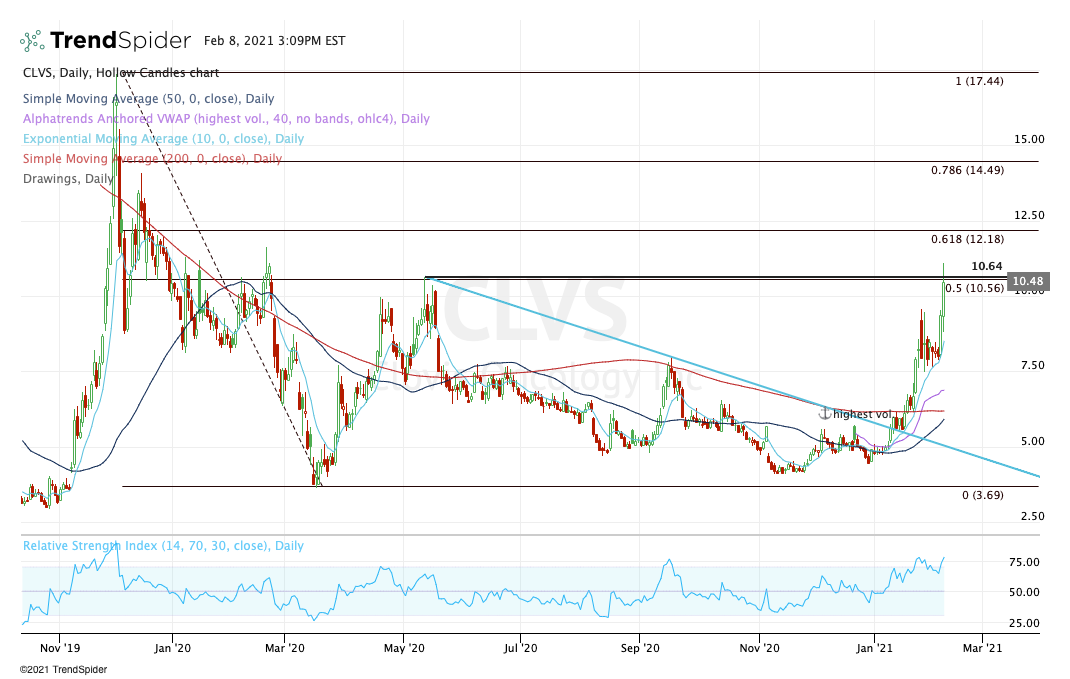Select the Simple Moving Average (200) legend entry

[152, 158]
